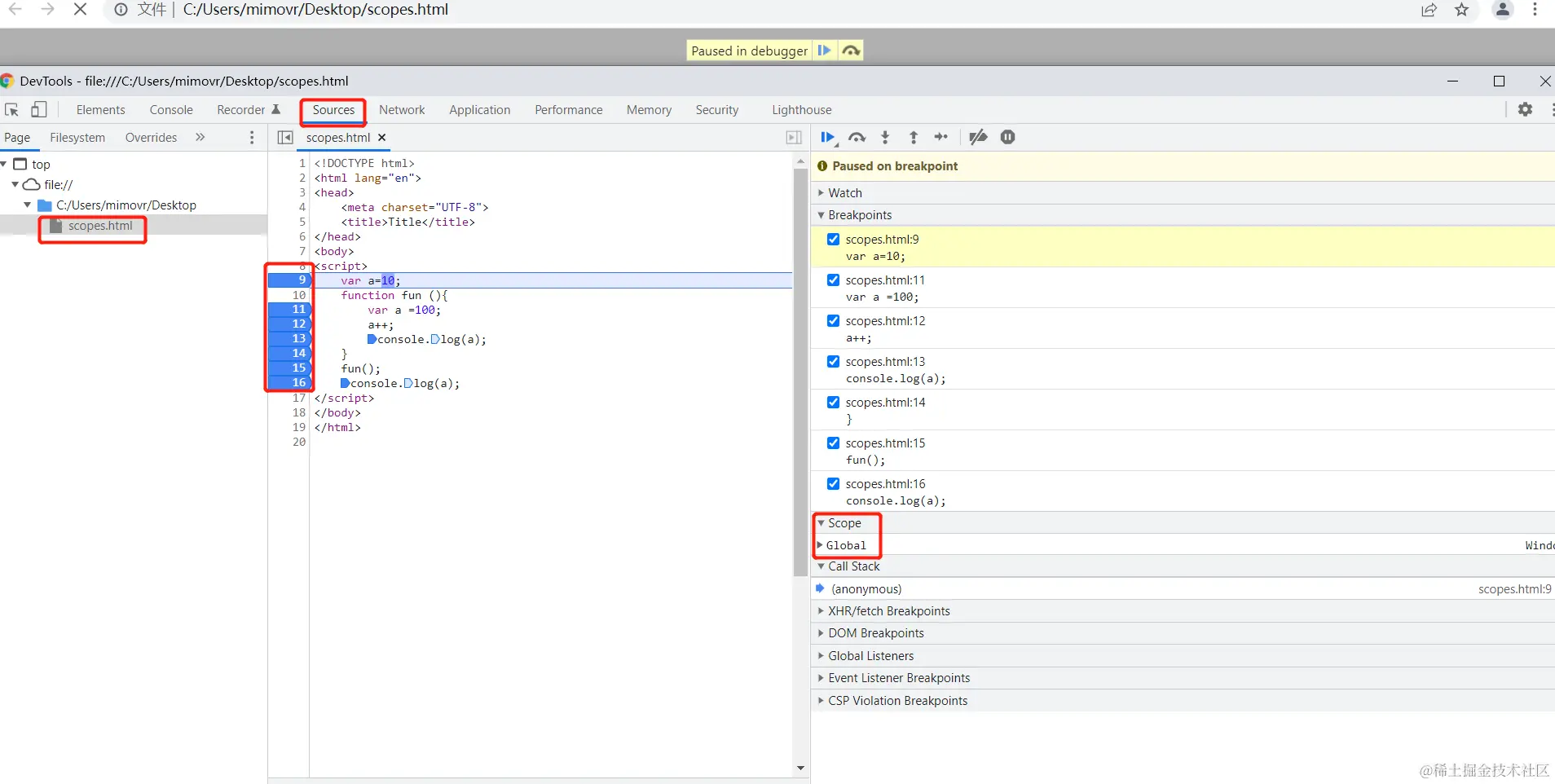Switch to the Application tab

[480, 110]
